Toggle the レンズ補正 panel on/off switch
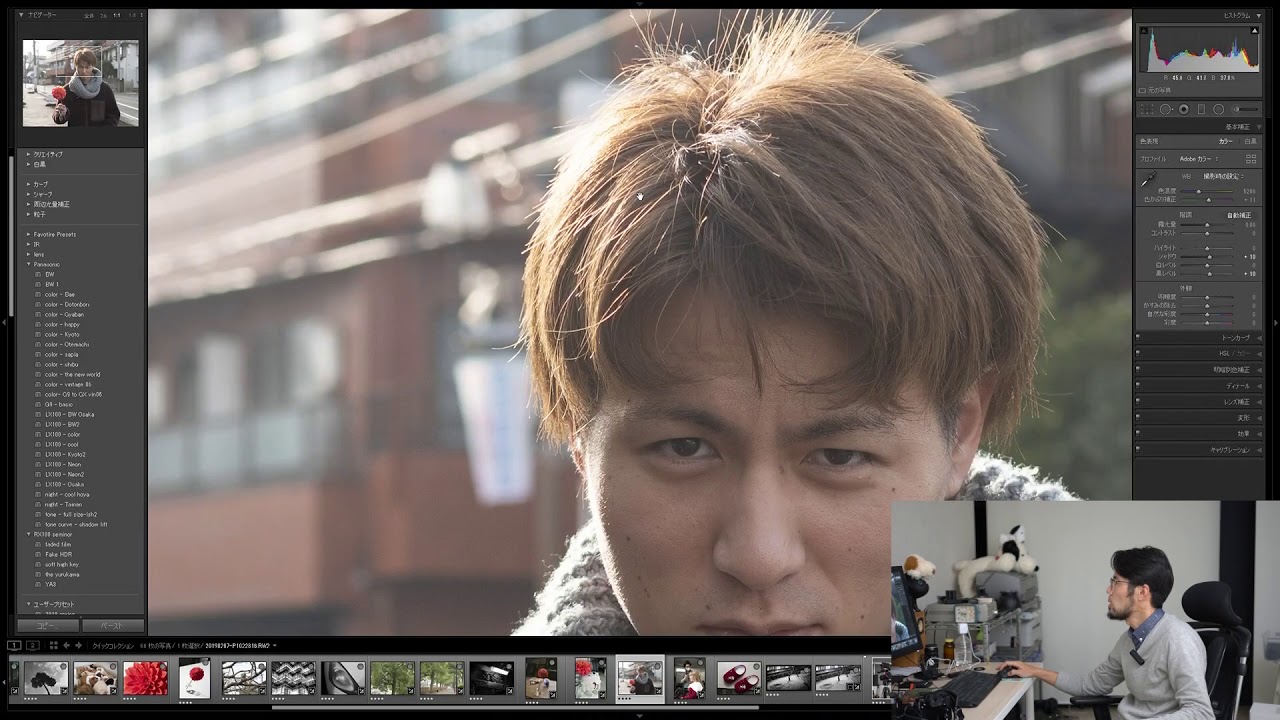Viewport: 1280px width, 720px height. 1138,401
